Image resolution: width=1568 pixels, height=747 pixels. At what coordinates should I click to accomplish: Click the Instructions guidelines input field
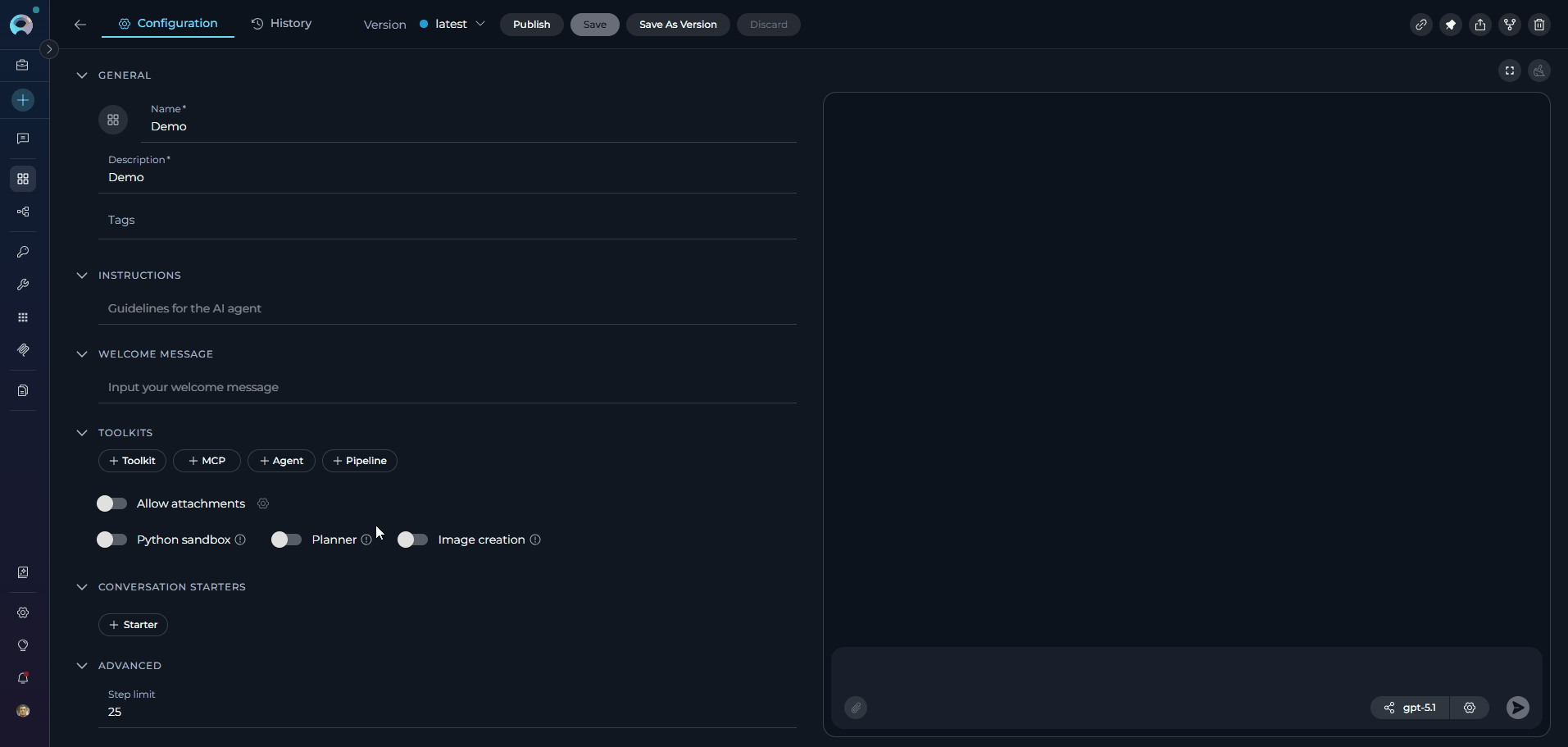(447, 308)
